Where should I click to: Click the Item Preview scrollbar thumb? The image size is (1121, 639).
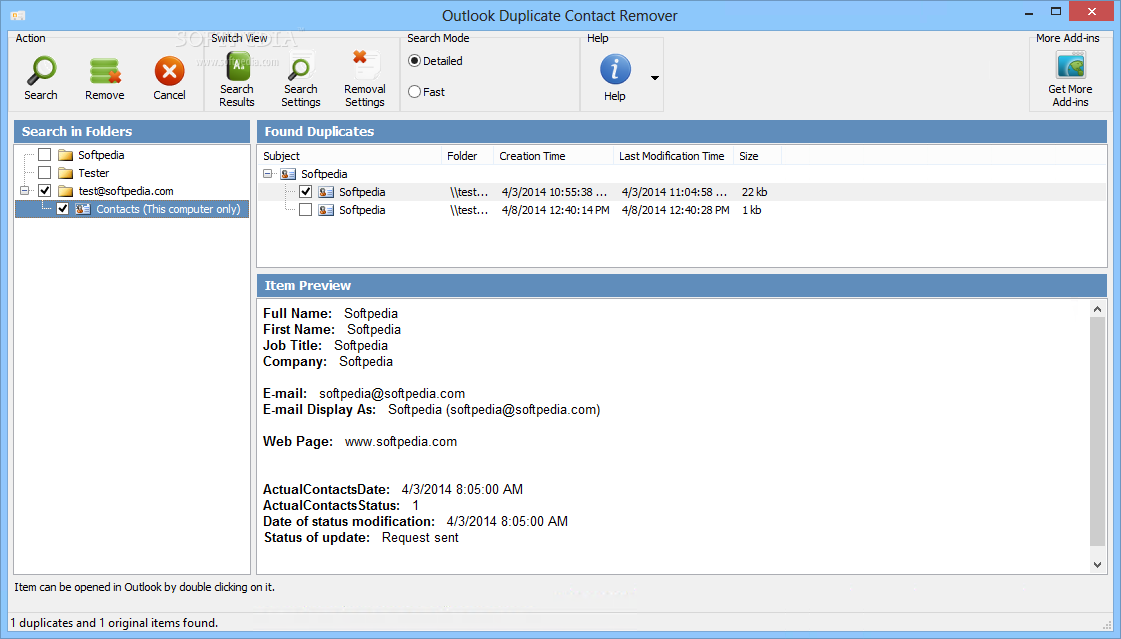tap(1097, 431)
